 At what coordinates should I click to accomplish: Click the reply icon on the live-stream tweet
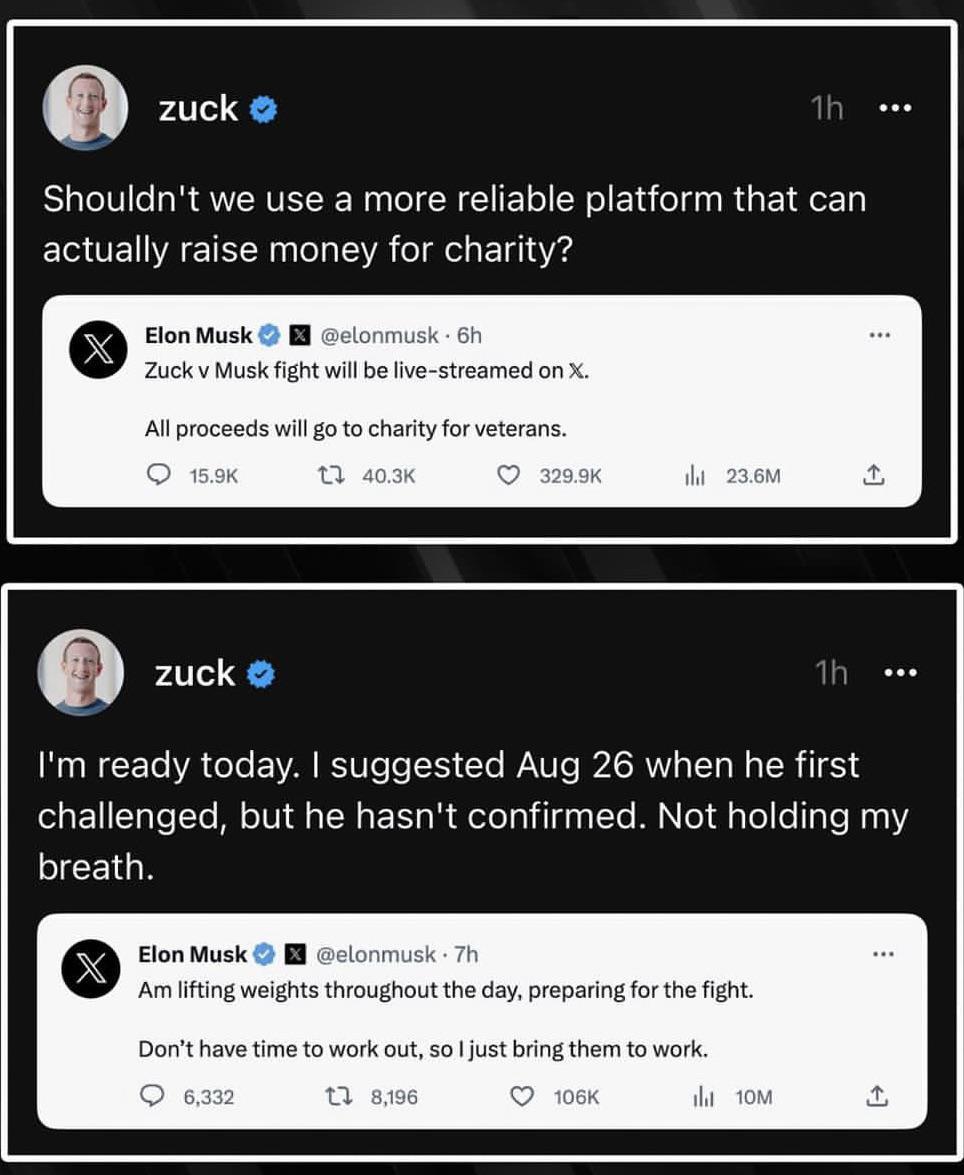pos(157,477)
